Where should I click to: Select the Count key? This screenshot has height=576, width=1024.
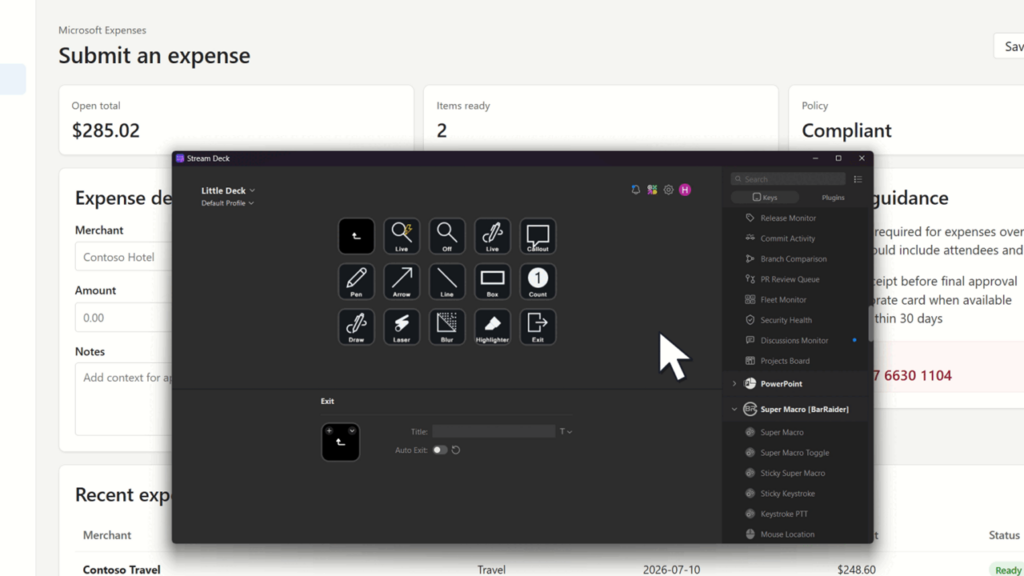pos(537,281)
